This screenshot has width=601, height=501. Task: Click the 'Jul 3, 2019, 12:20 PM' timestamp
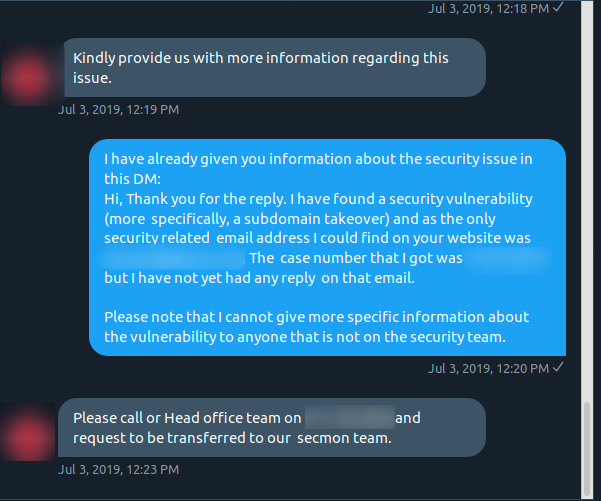488,368
